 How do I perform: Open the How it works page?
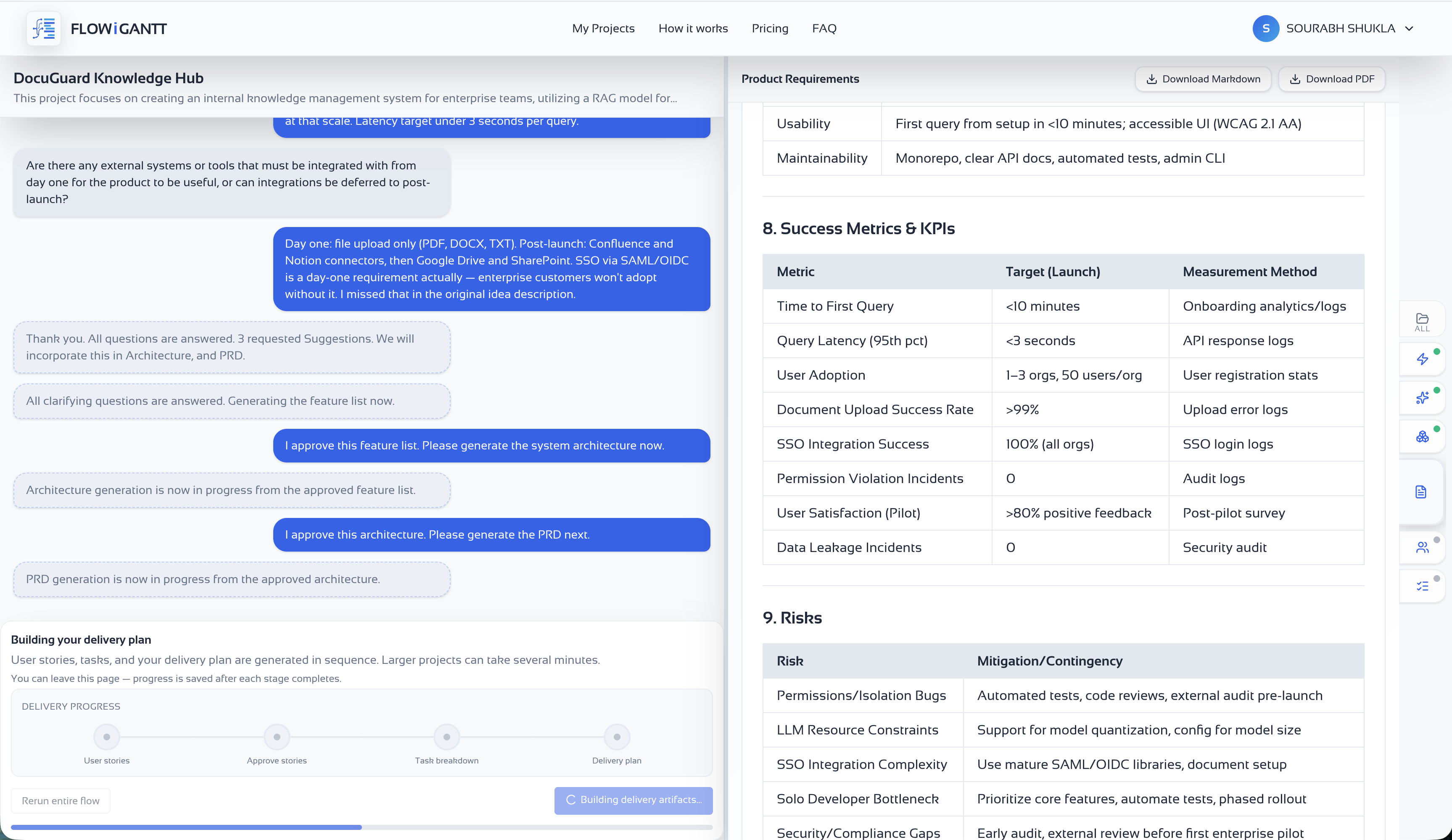coord(693,28)
